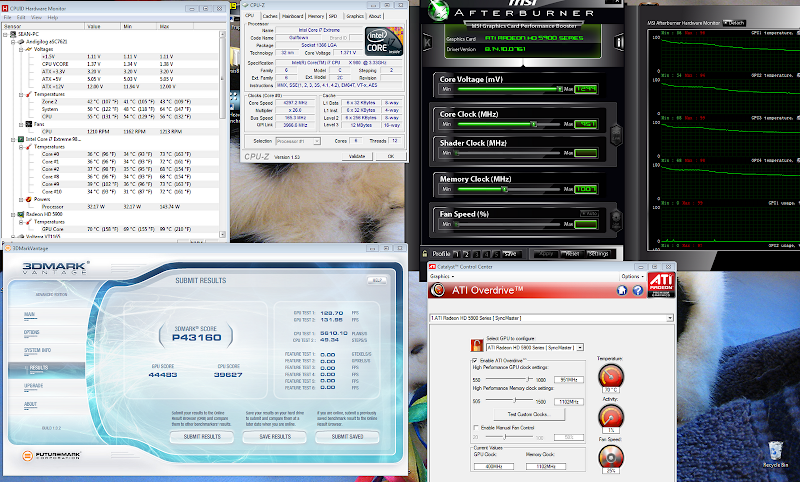Click the Core Clock value field in Afterburner
Screen dimensions: 800x482
point(586,124)
